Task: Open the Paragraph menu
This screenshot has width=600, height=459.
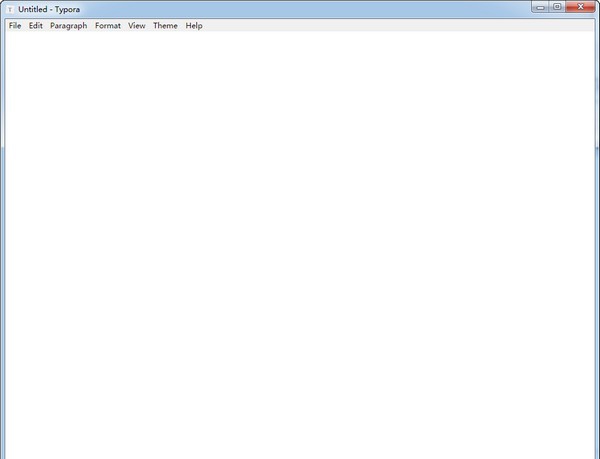Action: point(68,26)
